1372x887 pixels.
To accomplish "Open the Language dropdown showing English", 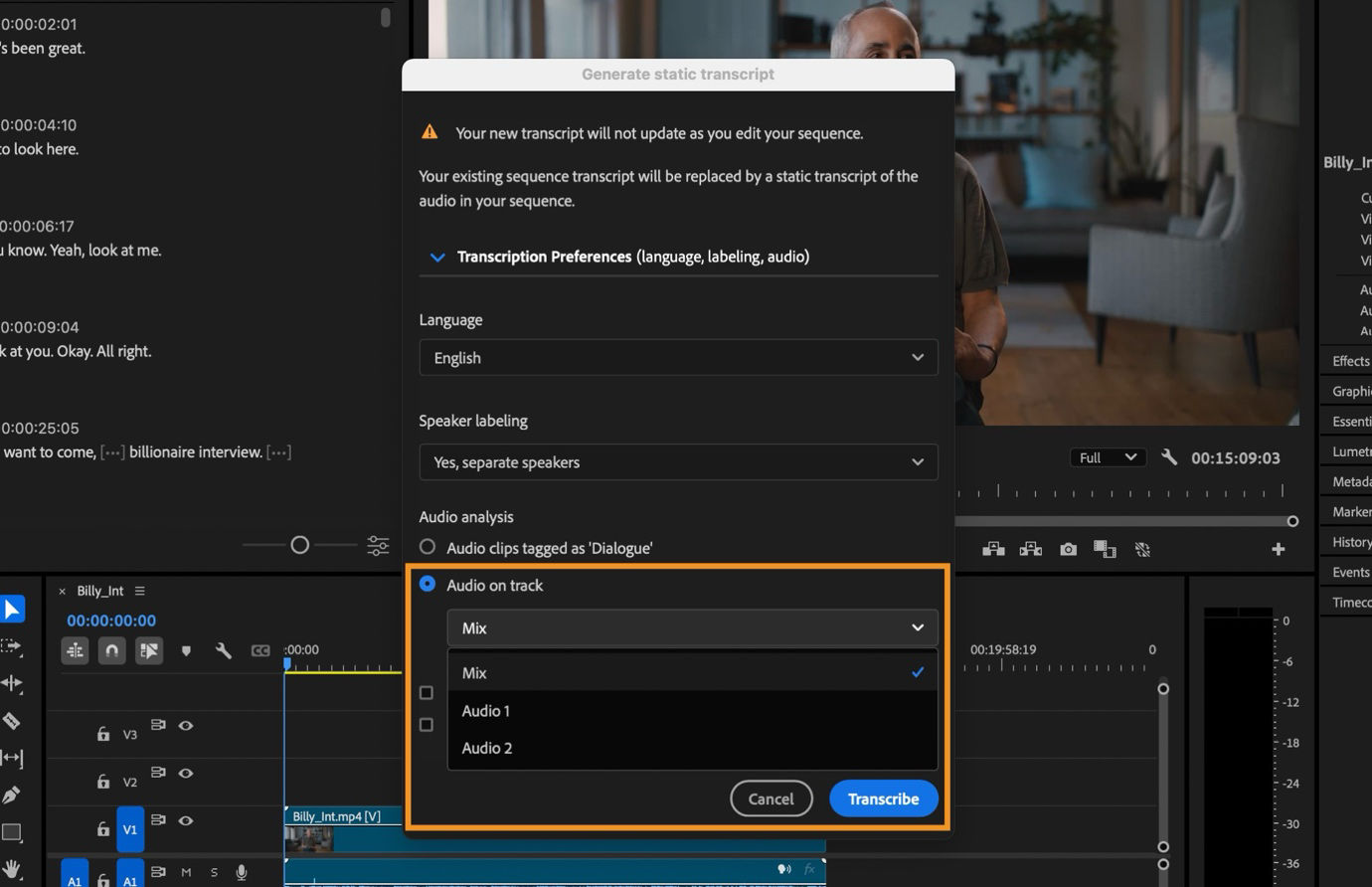I will [x=679, y=357].
